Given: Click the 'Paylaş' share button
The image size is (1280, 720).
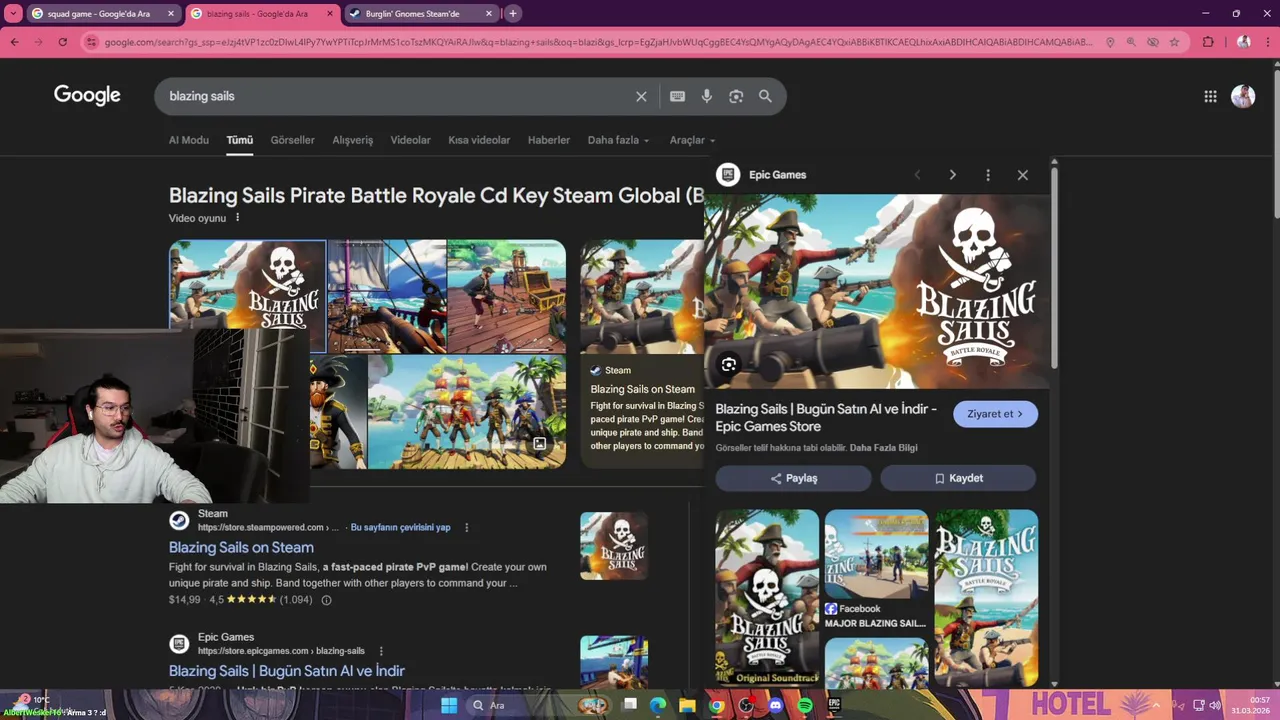Looking at the screenshot, I should point(793,478).
